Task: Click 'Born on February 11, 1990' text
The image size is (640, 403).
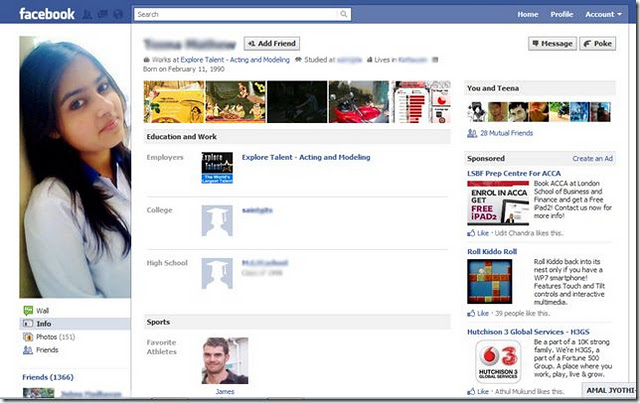Action: [x=184, y=69]
